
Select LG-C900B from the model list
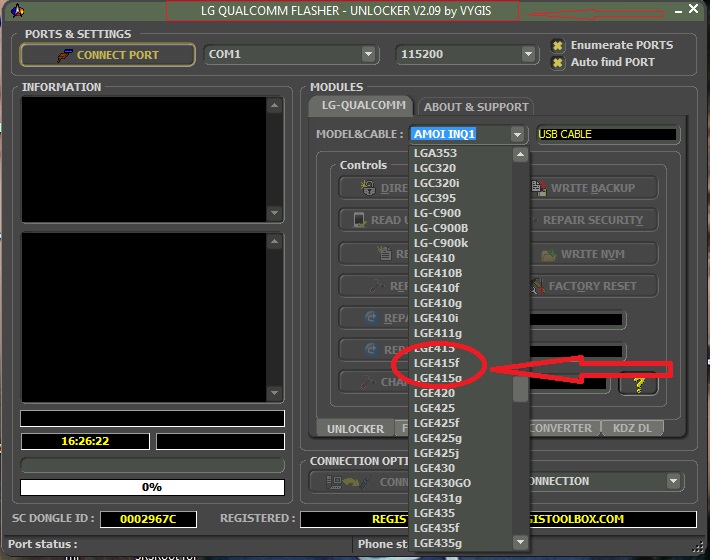pos(460,228)
